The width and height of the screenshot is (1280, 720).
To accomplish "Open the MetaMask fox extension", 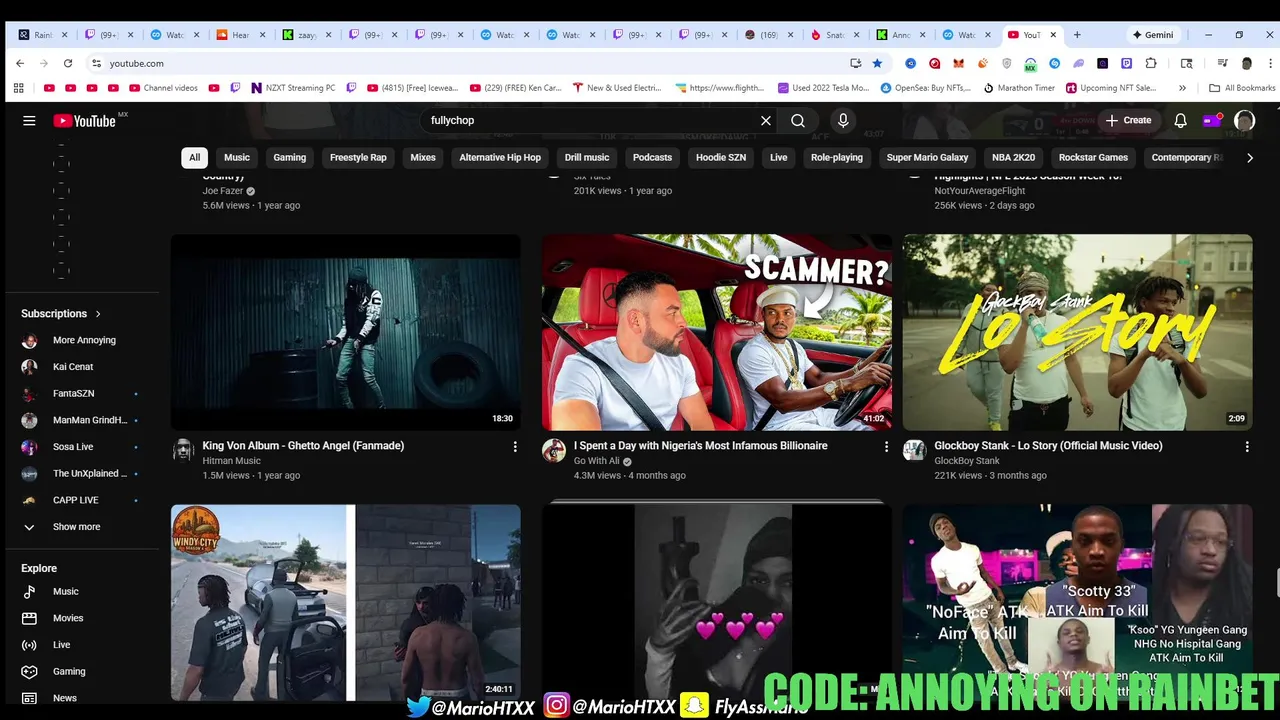I will coord(958,63).
